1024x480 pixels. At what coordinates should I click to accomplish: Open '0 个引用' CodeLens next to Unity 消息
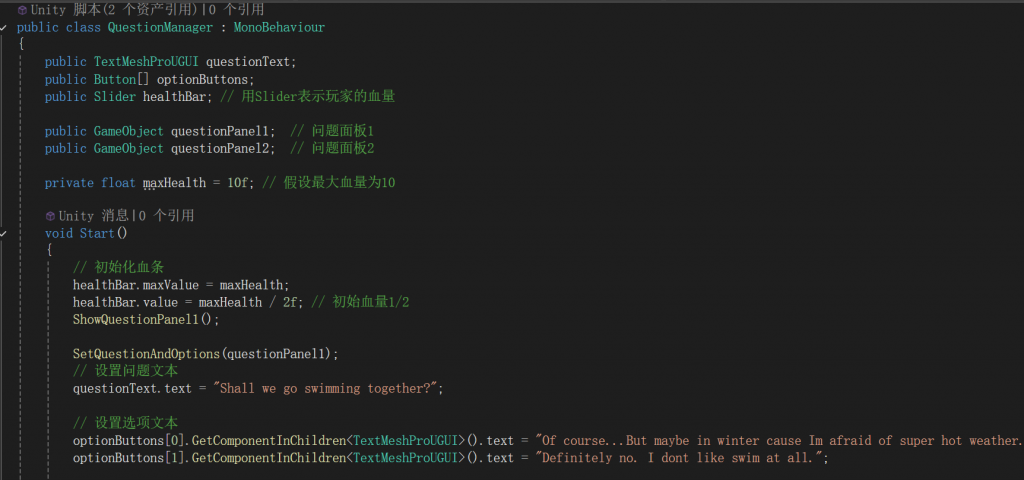[x=166, y=216]
